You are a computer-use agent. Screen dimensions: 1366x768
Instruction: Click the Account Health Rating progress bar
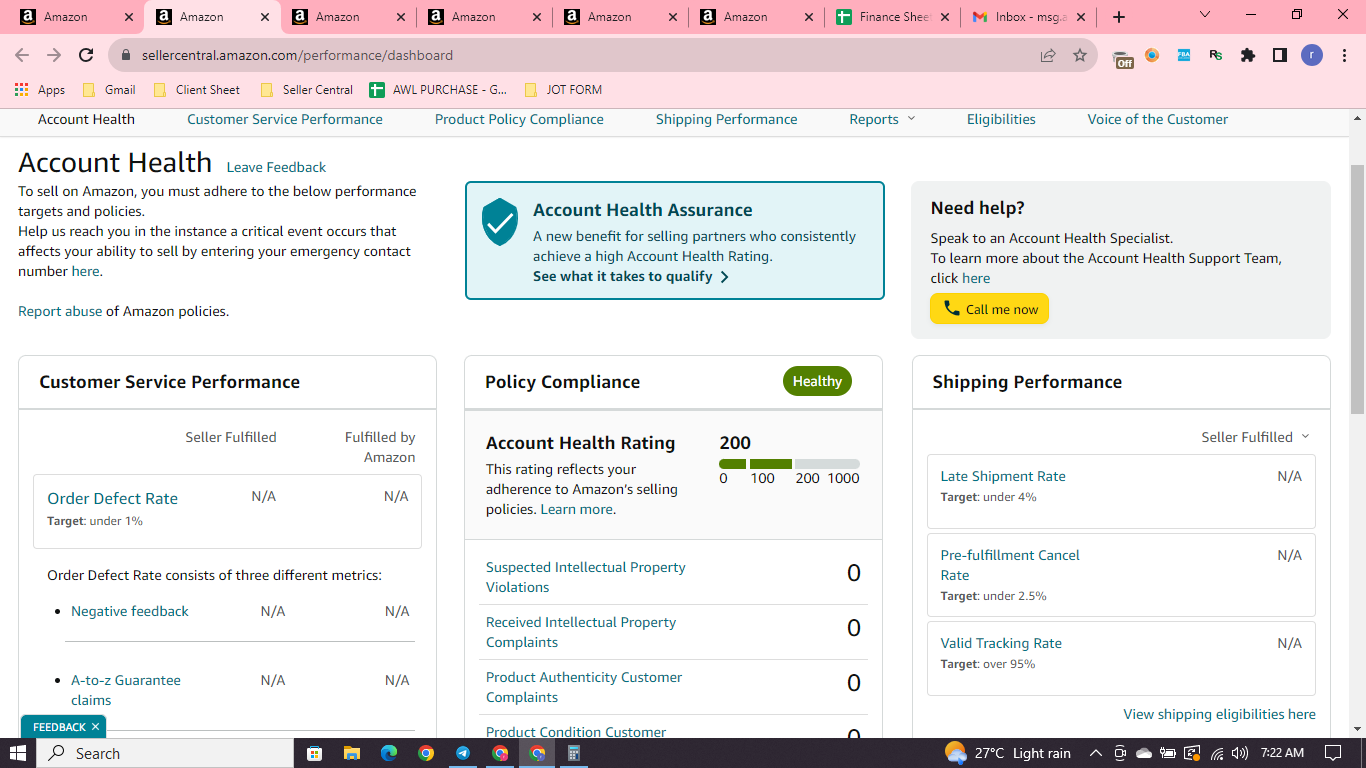[x=789, y=464]
